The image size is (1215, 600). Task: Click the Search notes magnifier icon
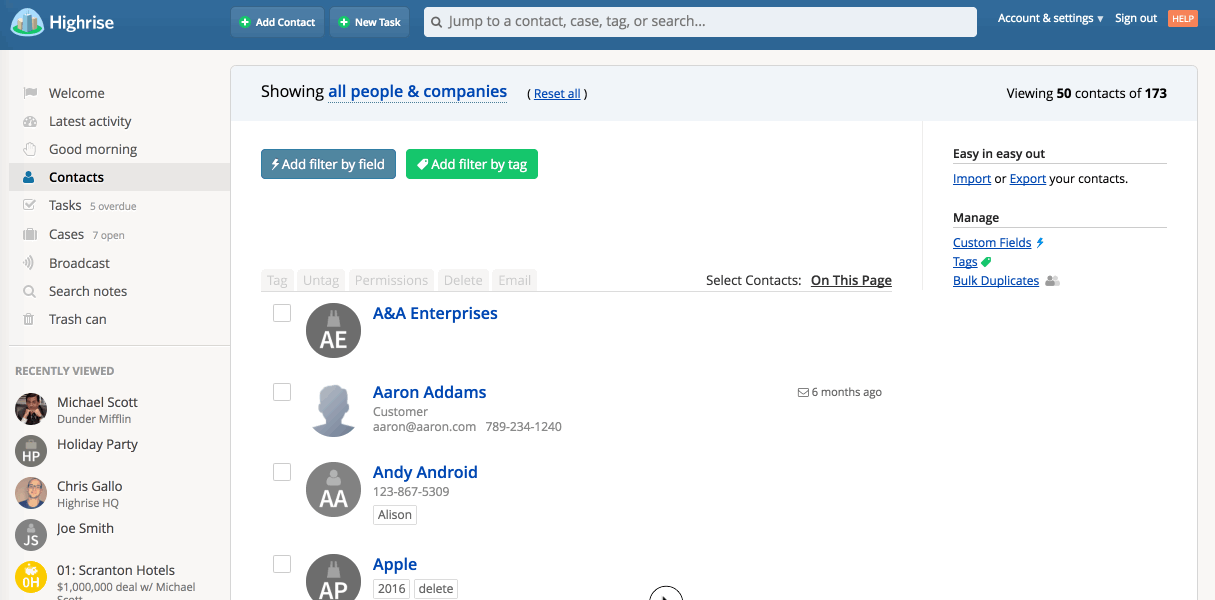(x=30, y=291)
